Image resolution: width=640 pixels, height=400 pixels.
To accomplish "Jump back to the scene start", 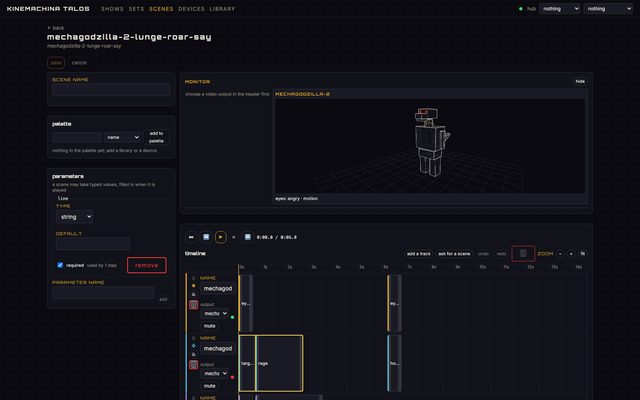I will (191, 237).
